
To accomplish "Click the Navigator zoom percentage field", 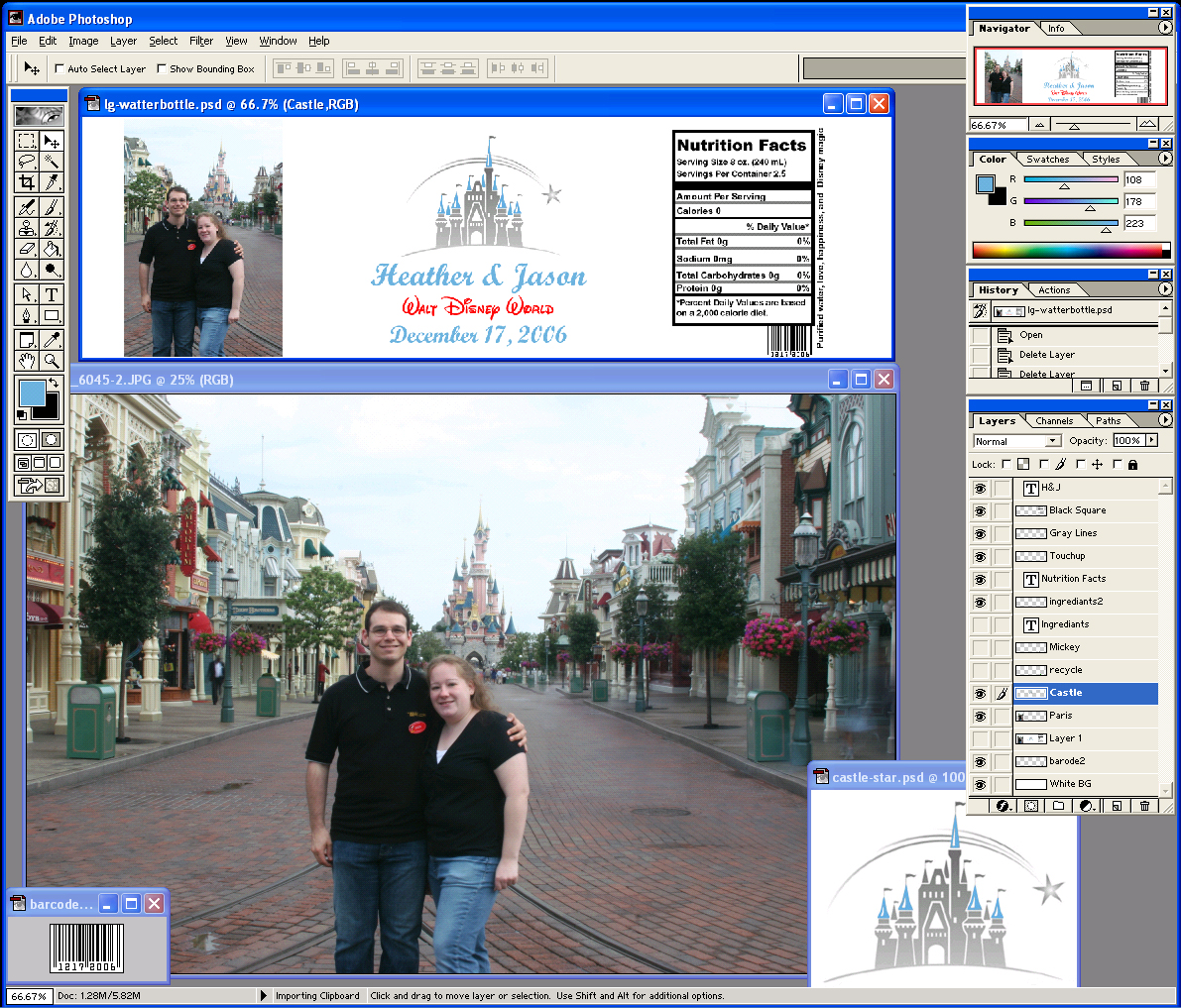I will [x=995, y=125].
